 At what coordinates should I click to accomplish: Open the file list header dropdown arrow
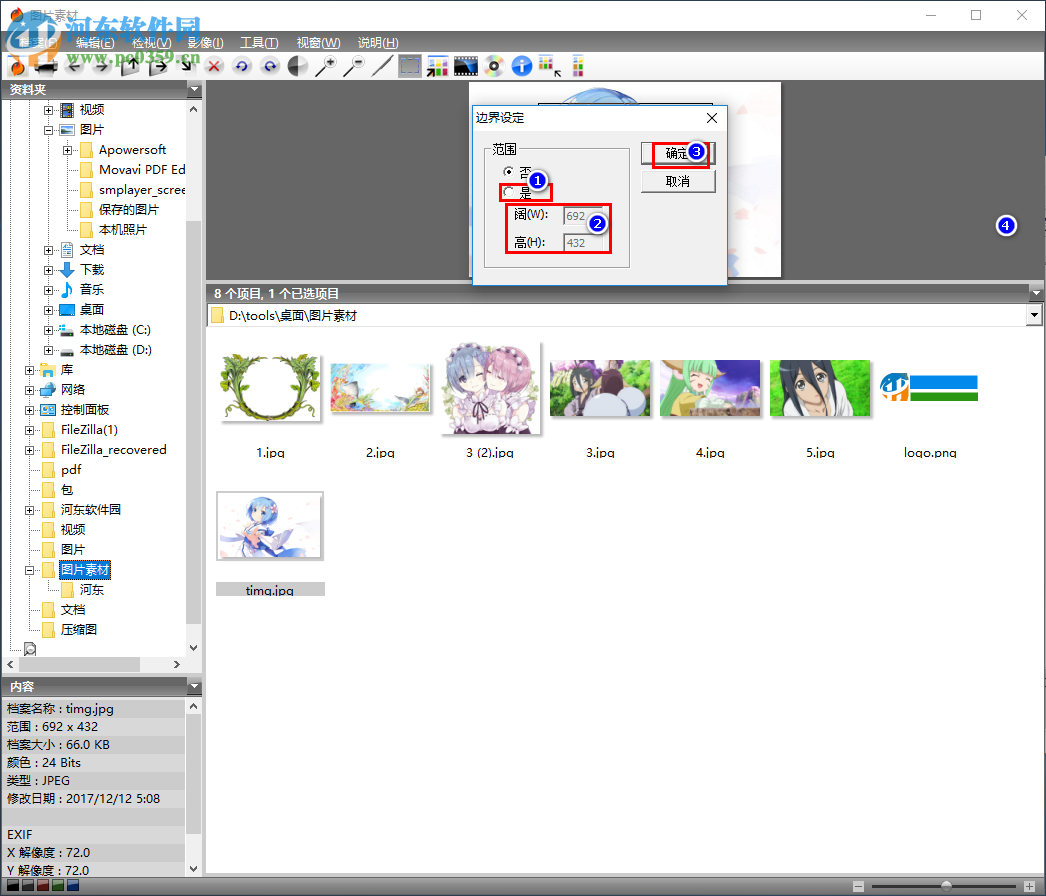click(1035, 293)
